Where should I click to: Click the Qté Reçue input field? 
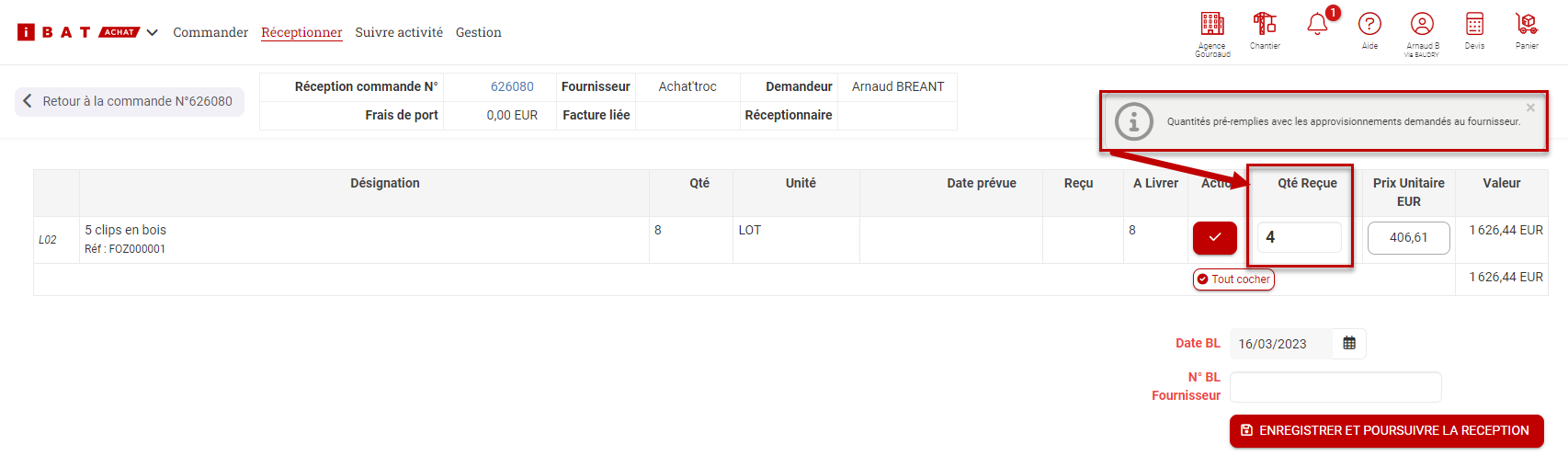coord(1299,237)
